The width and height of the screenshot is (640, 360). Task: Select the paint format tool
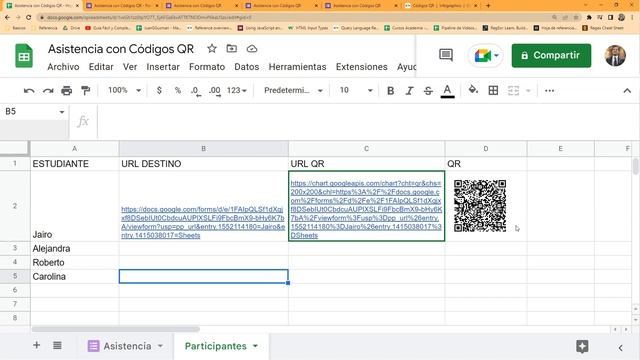(85, 91)
